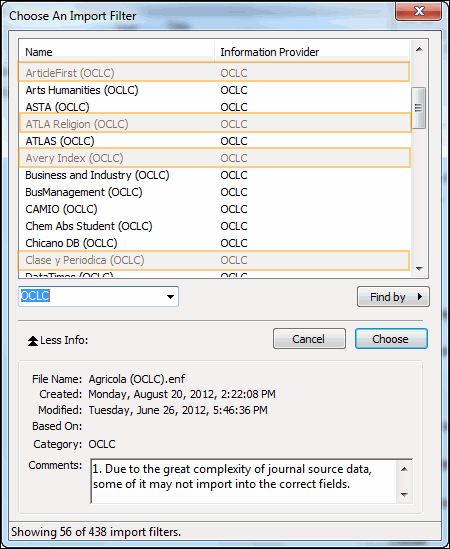Click the filter list scrollbar thumb
The width and height of the screenshot is (450, 549).
(418, 108)
